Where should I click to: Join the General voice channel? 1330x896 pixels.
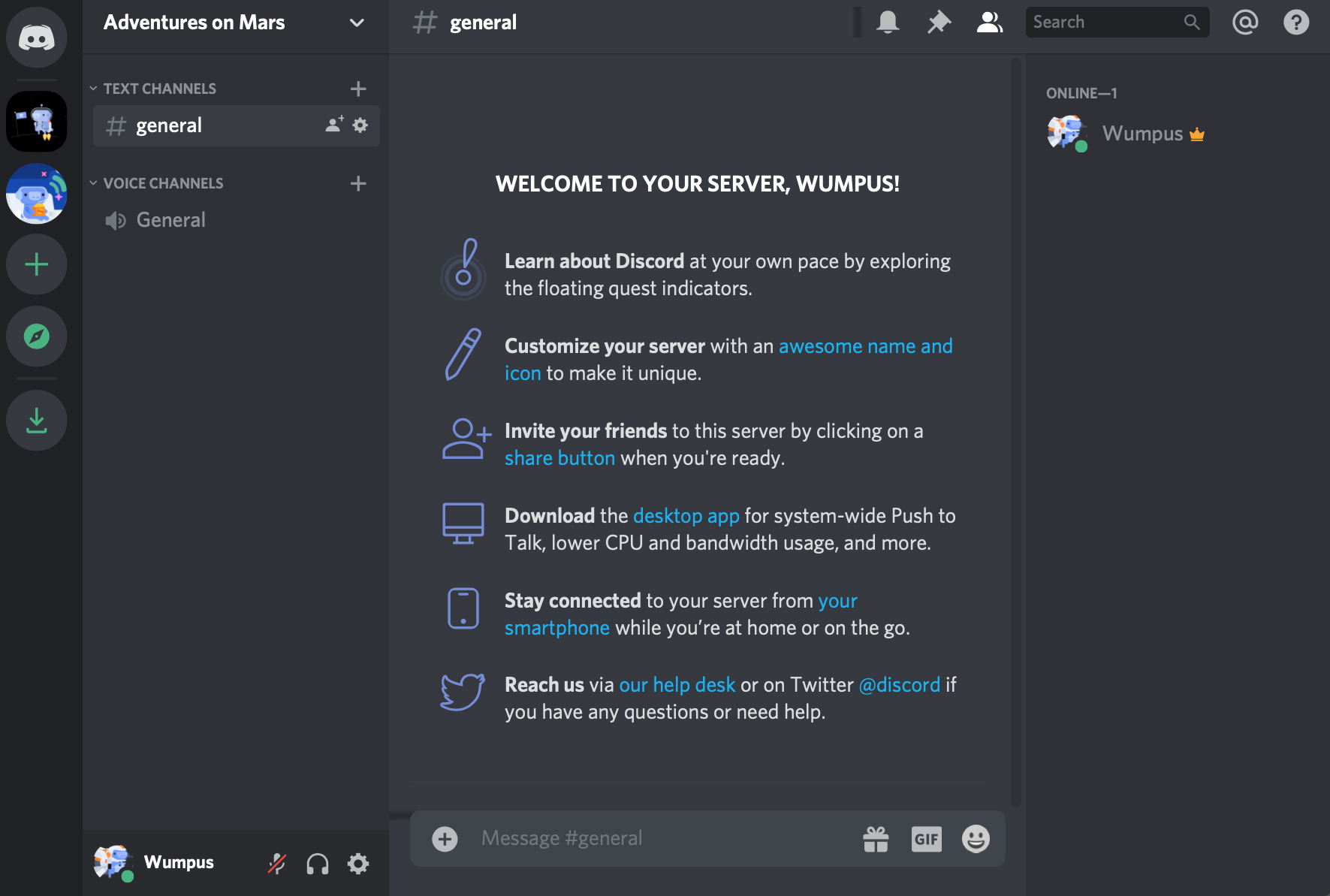pyautogui.click(x=235, y=220)
